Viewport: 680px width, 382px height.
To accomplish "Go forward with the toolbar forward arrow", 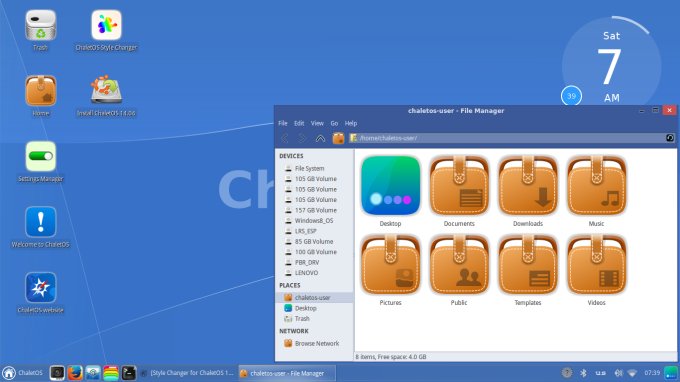I will [x=302, y=138].
